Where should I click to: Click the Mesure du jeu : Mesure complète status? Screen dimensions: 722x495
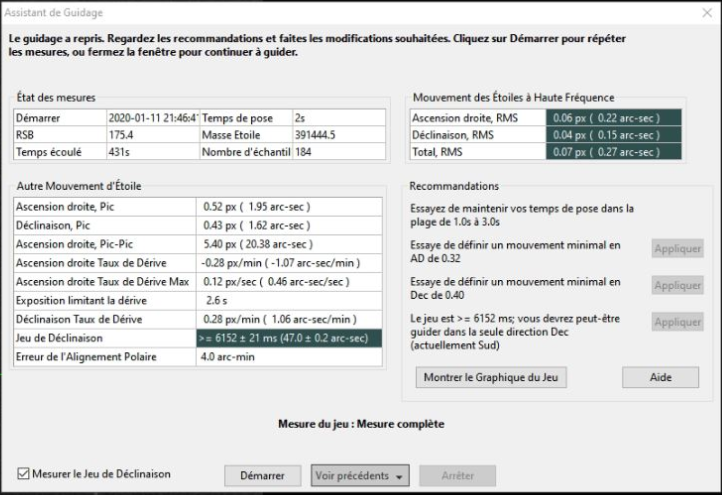pos(361,424)
